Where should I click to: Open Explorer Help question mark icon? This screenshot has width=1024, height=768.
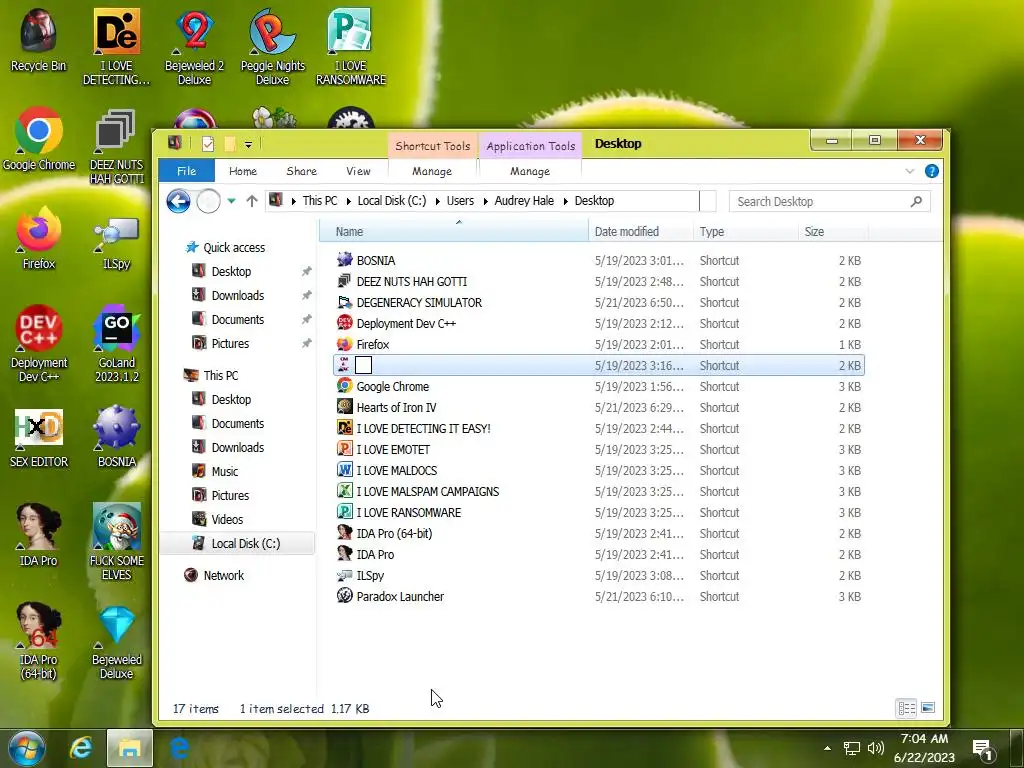[931, 171]
